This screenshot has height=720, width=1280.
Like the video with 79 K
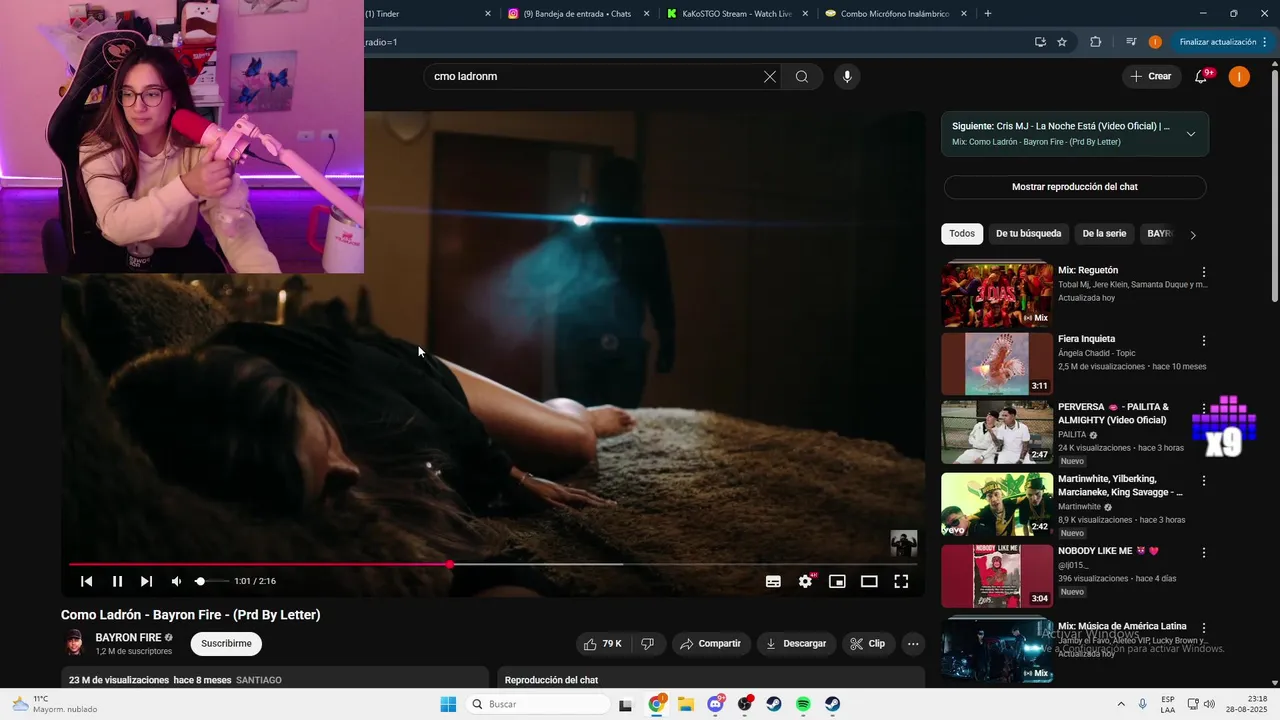coord(603,644)
